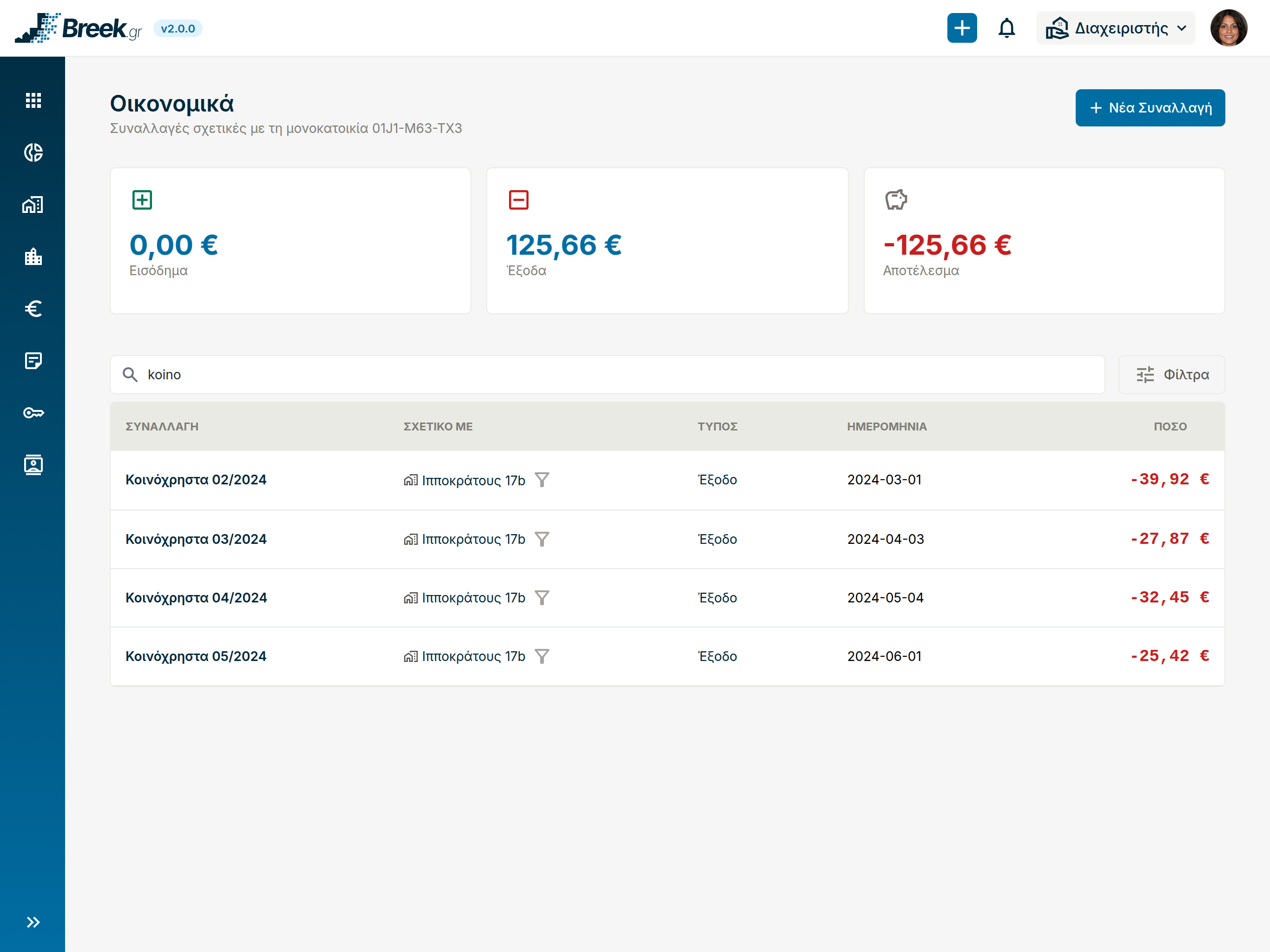Screen dimensions: 1270x952
Task: Open the documents/notes icon panel
Action: pyautogui.click(x=33, y=360)
